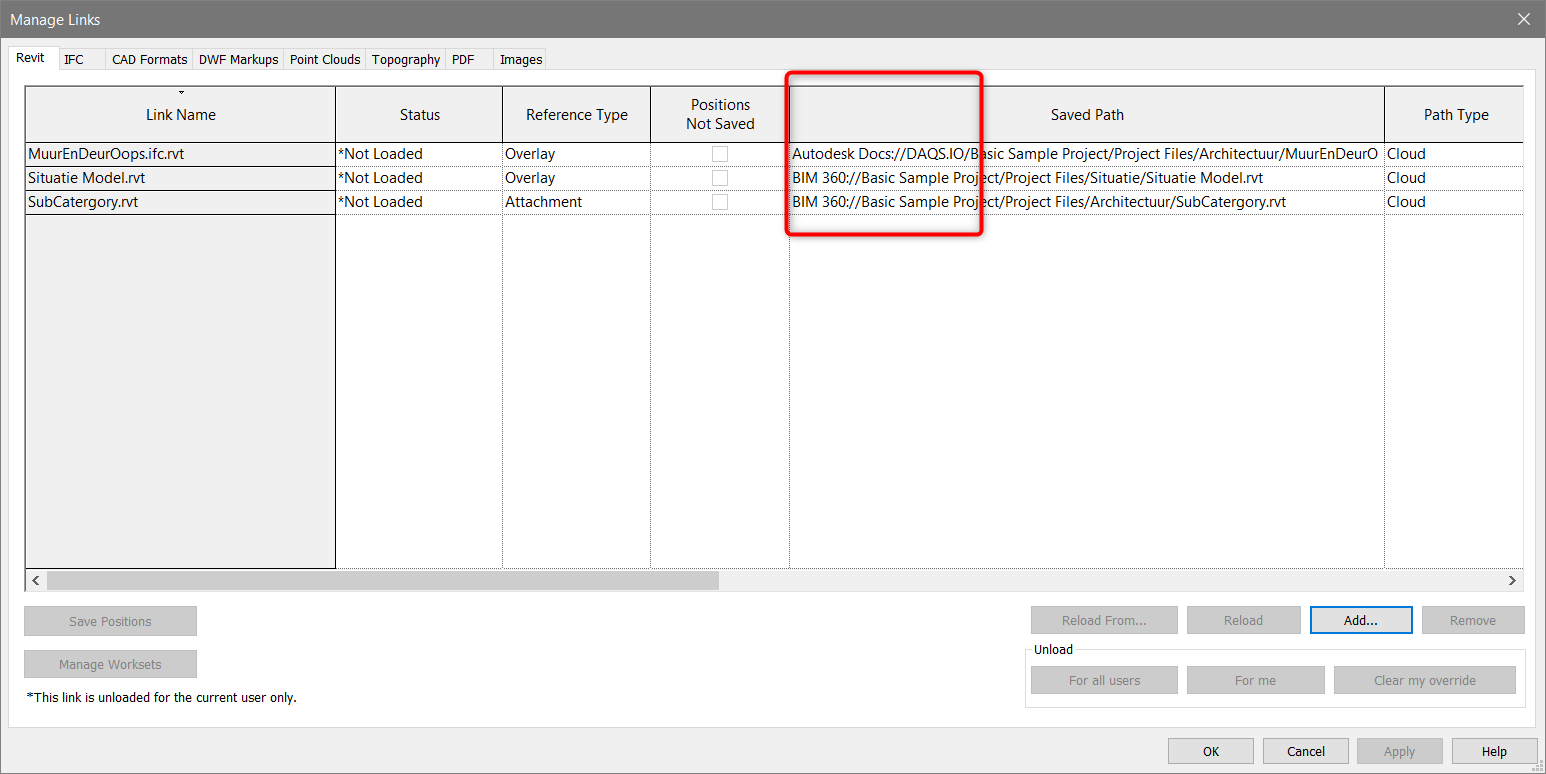Open the PDF tab
The image size is (1546, 774).
[x=461, y=59]
